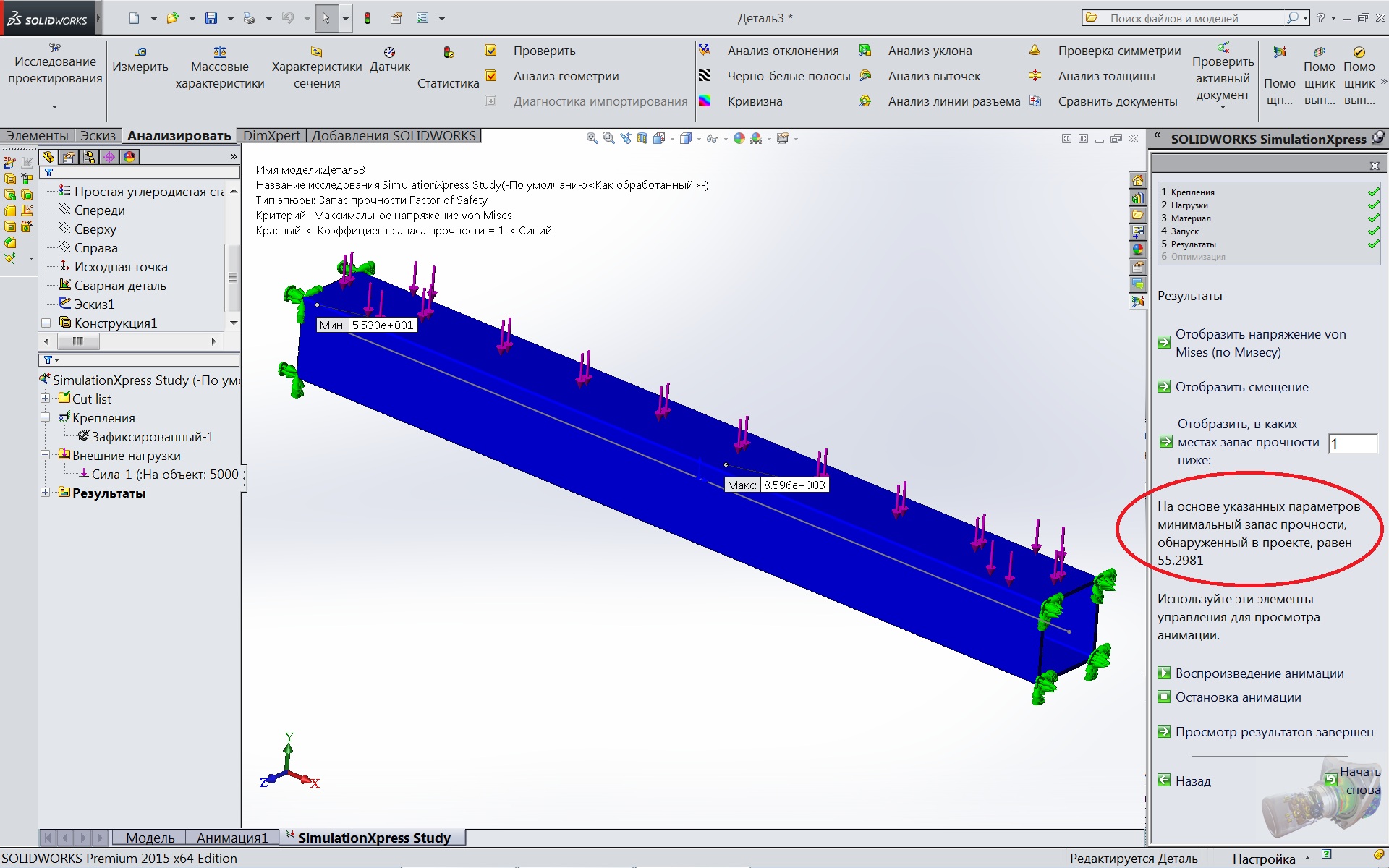1389x868 pixels.
Task: Click the Zebra stripes (Черно-белые полосы) icon
Action: 705,76
